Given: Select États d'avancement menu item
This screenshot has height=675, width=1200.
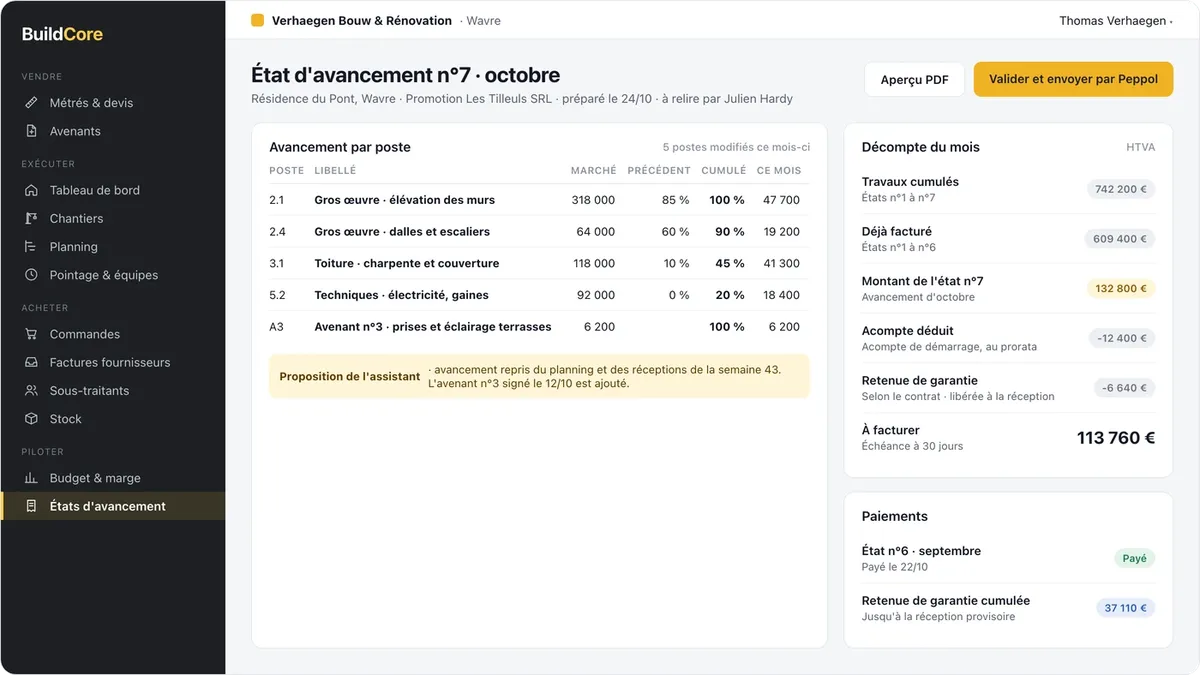Looking at the screenshot, I should [x=112, y=506].
